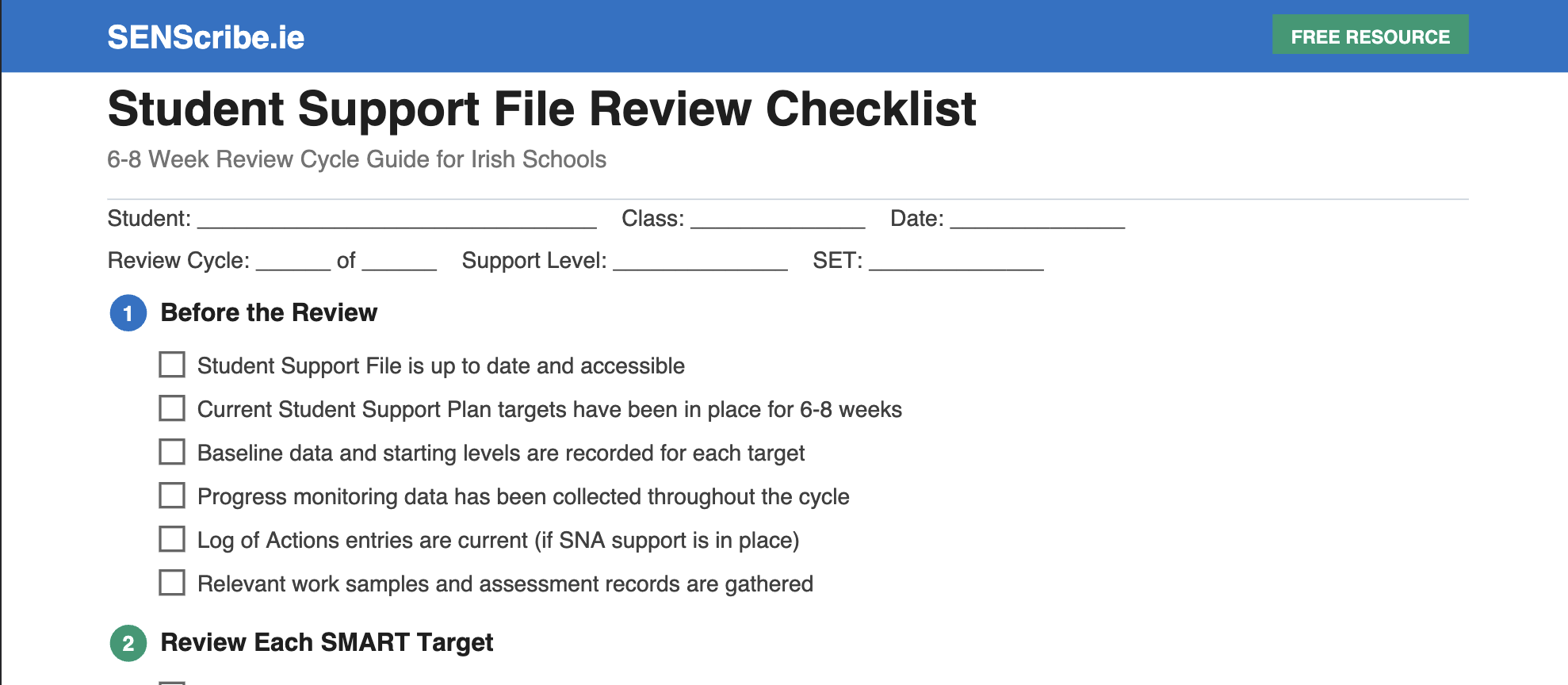Click the SENScribe.ie logo

pyautogui.click(x=205, y=37)
